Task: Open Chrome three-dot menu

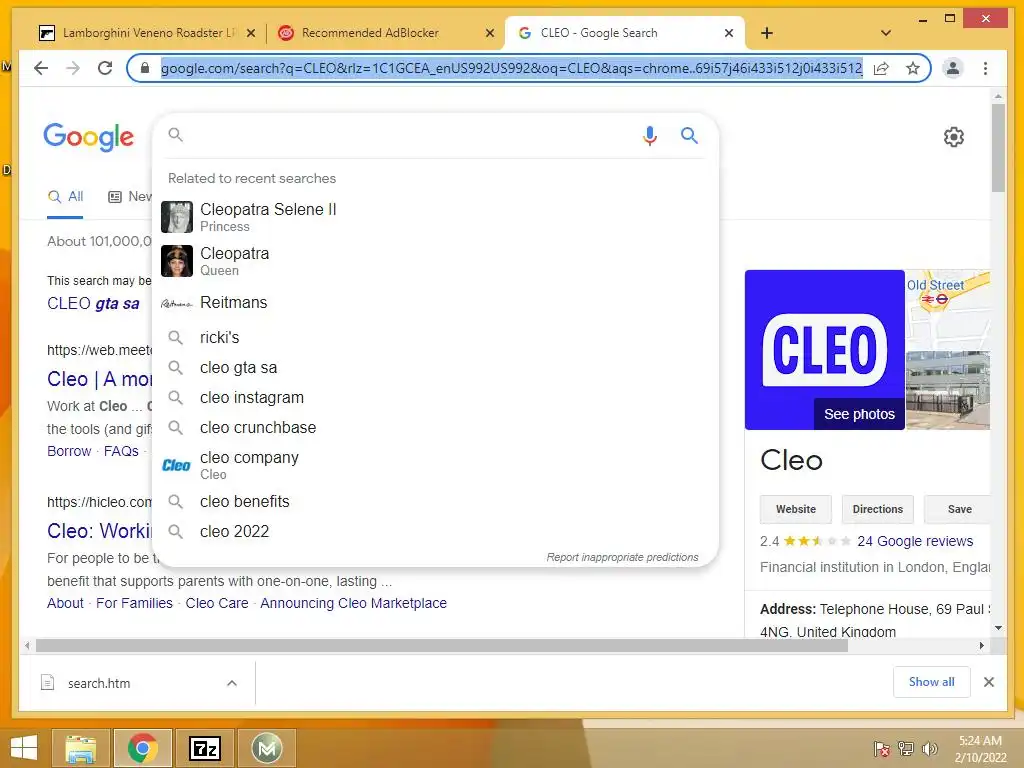Action: tap(985, 68)
